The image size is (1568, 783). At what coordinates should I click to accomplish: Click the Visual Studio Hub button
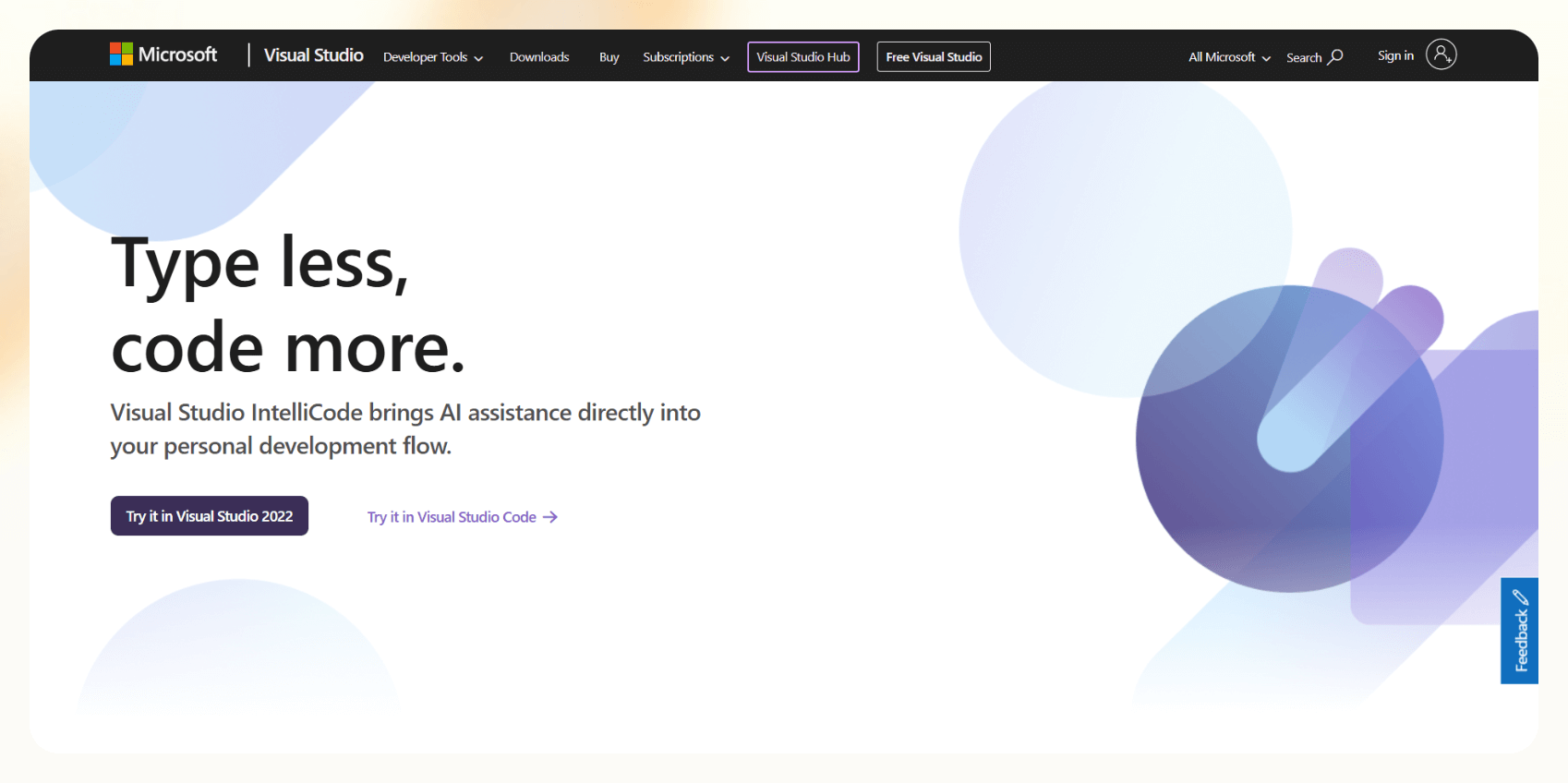click(803, 57)
